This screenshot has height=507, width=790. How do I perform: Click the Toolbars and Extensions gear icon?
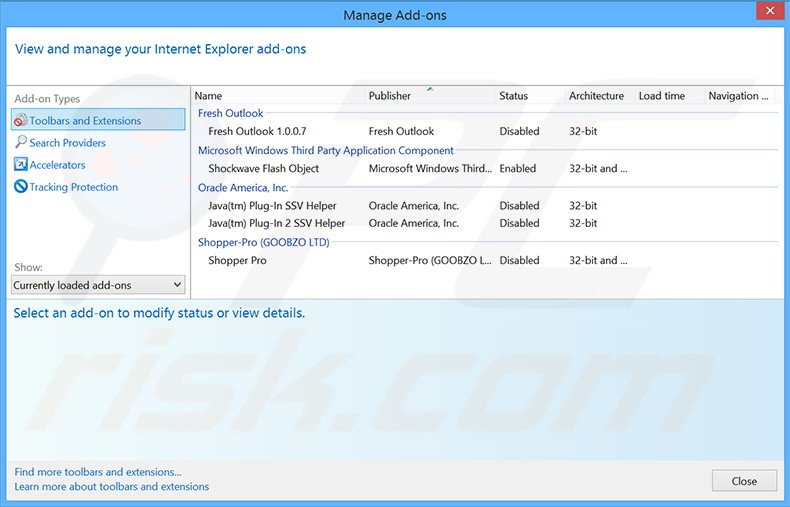[x=21, y=120]
